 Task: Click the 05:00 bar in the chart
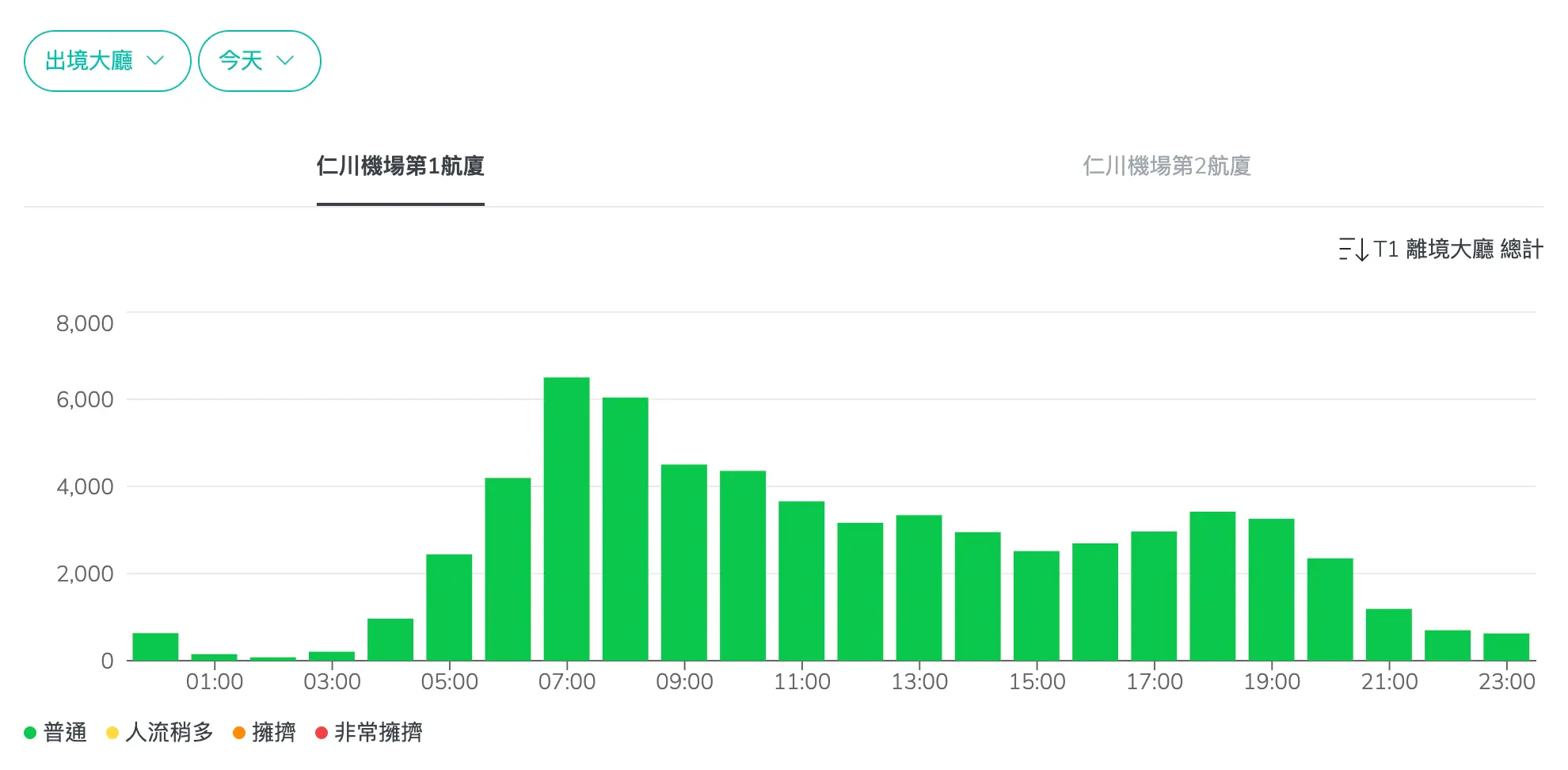tap(449, 607)
